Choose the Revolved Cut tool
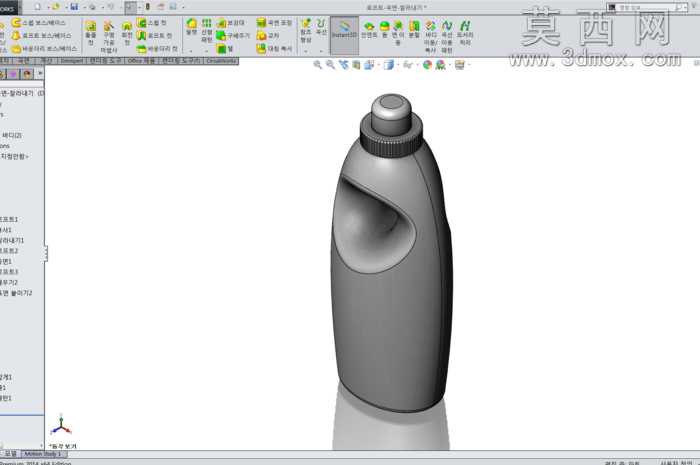 127,33
